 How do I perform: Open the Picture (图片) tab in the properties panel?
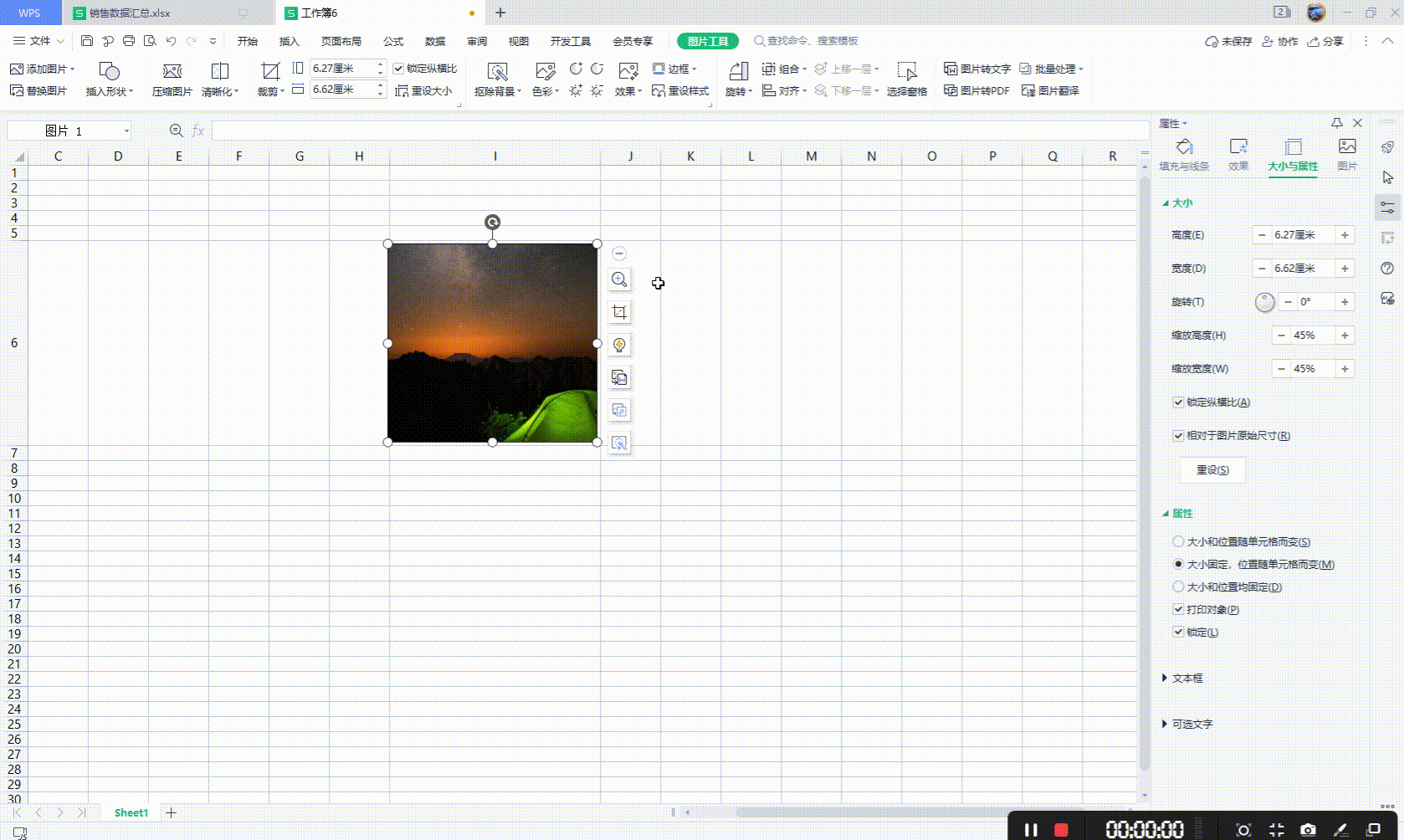pyautogui.click(x=1347, y=155)
